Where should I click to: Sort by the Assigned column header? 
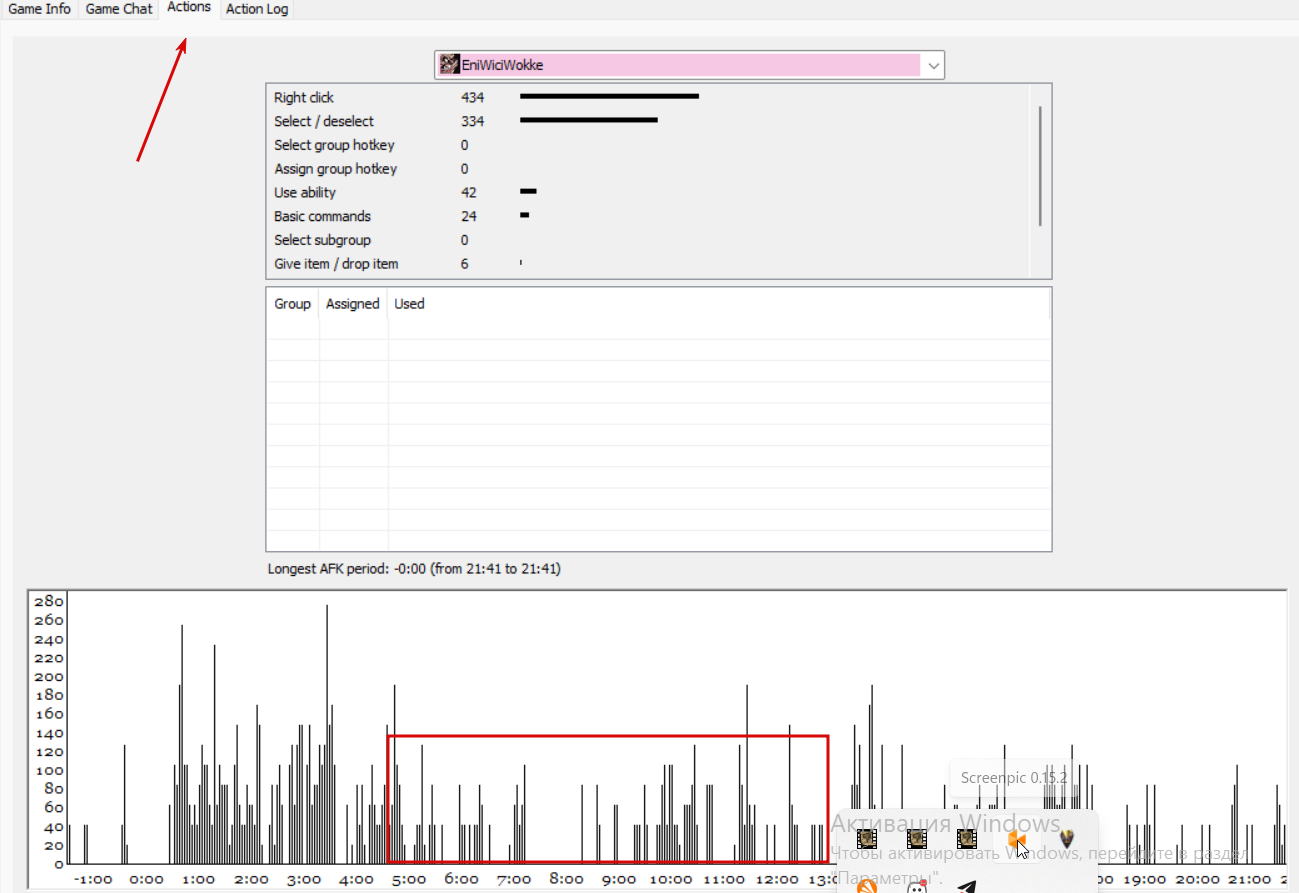pyautogui.click(x=353, y=304)
